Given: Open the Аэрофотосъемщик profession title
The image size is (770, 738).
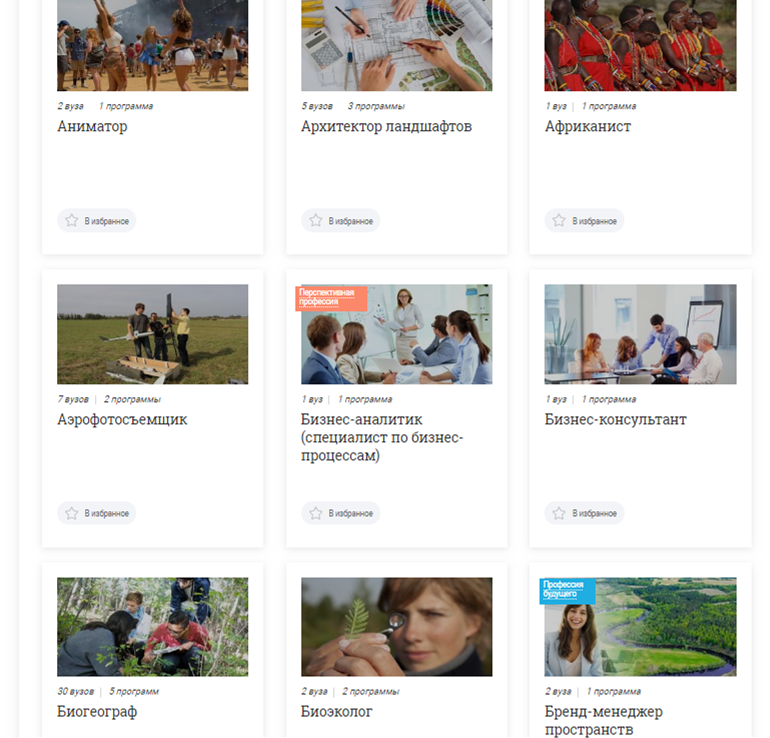Looking at the screenshot, I should click(122, 419).
